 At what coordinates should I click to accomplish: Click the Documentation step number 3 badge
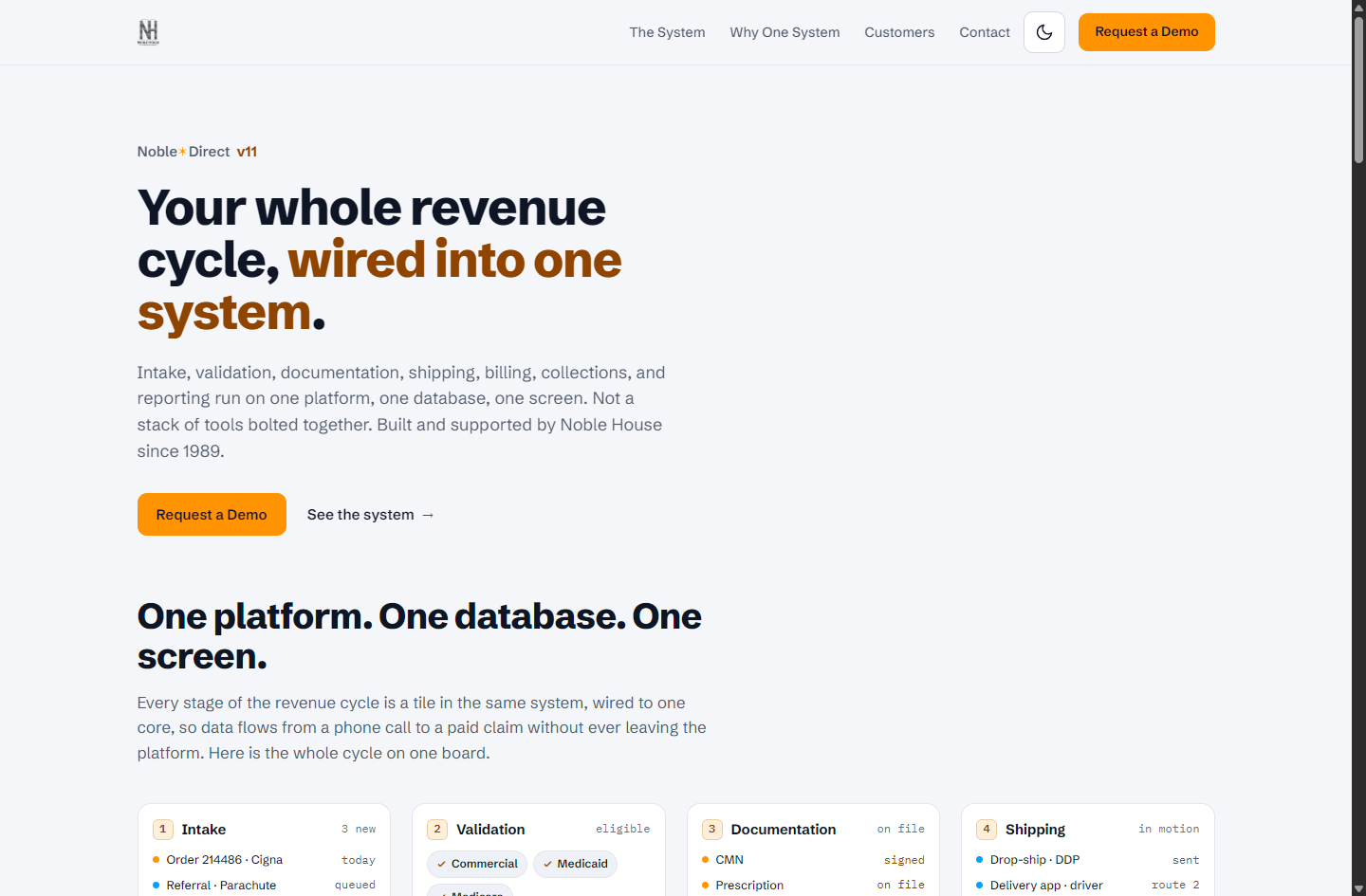tap(712, 830)
